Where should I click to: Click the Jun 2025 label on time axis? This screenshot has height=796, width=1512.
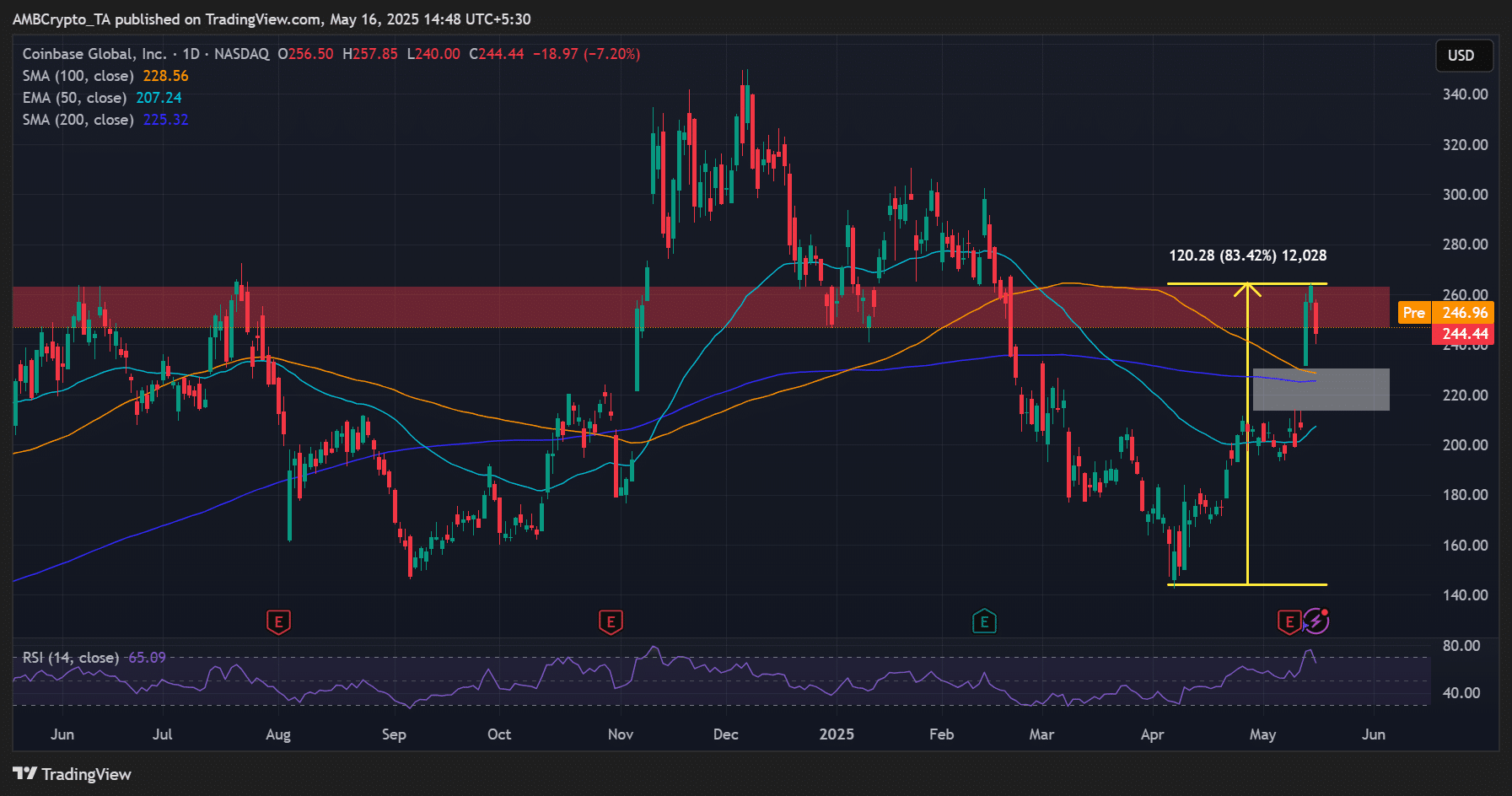click(1373, 734)
